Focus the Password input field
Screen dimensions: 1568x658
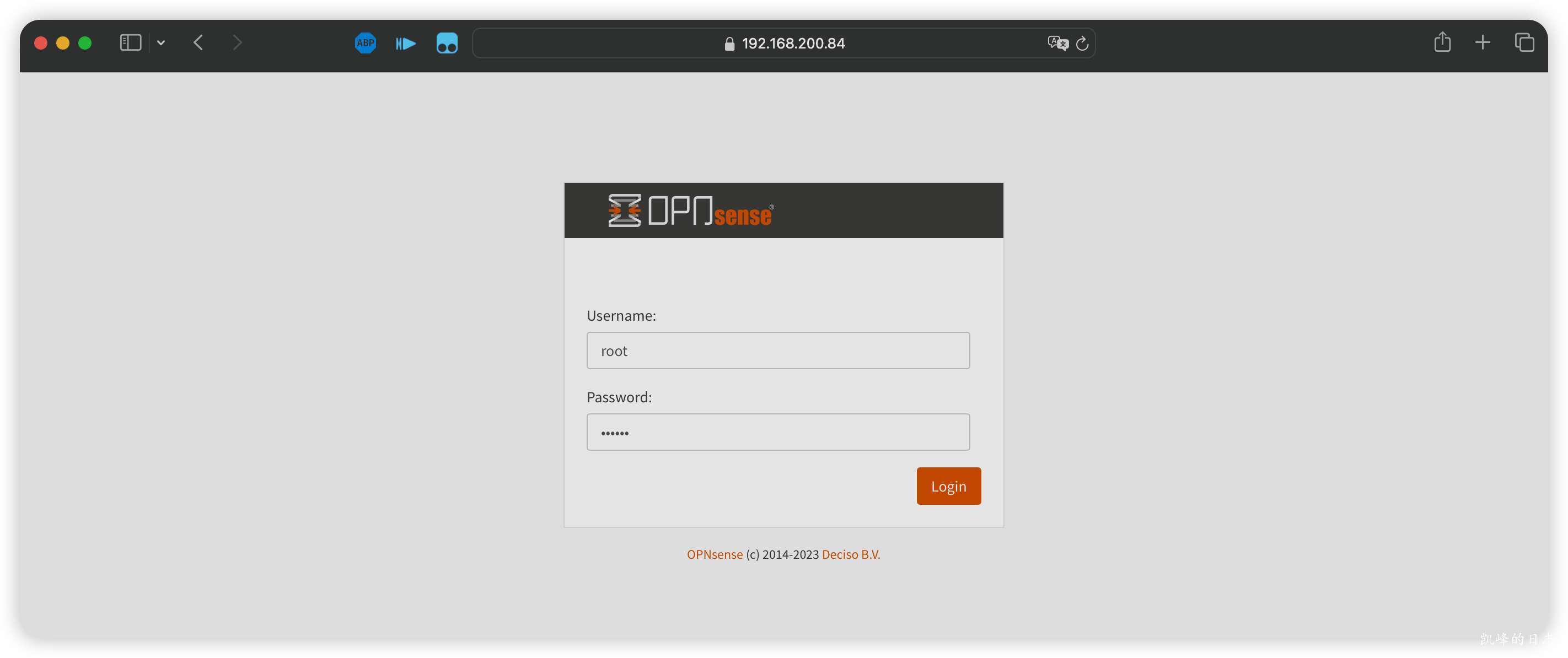(778, 432)
